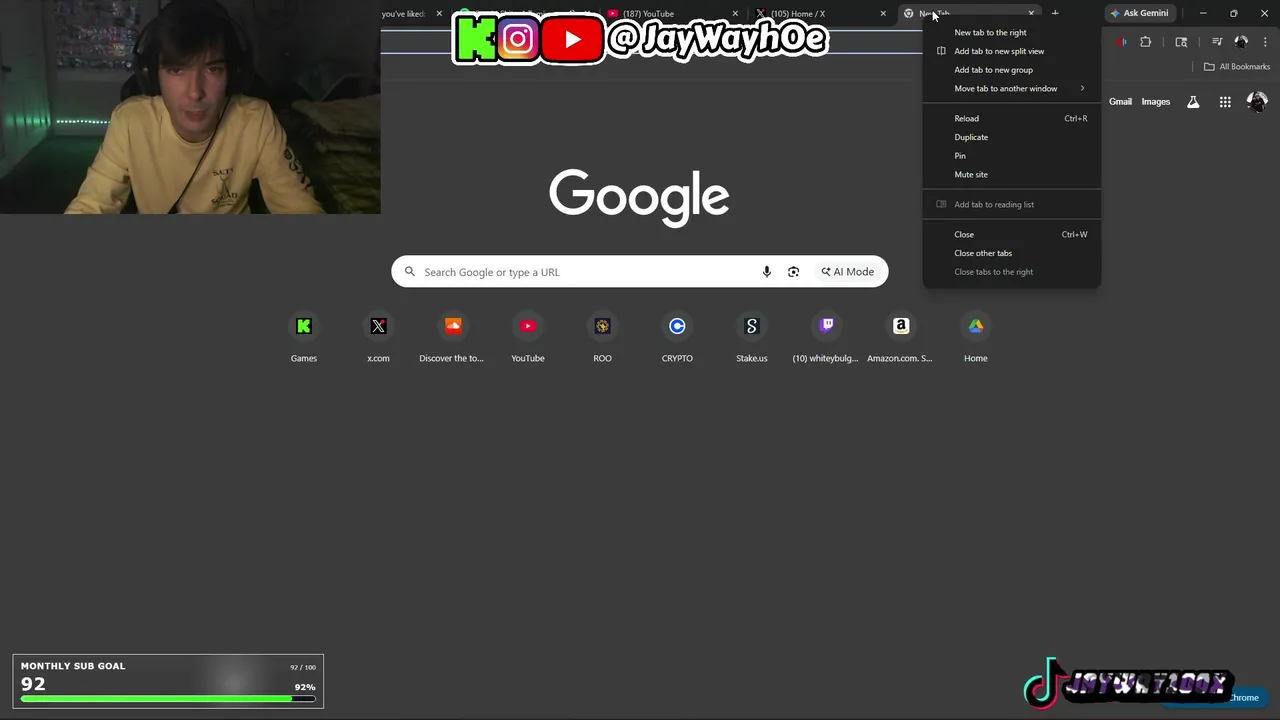This screenshot has height=720, width=1280.
Task: Expand 'Move tab to another window' submenu
Action: pyautogui.click(x=1011, y=88)
